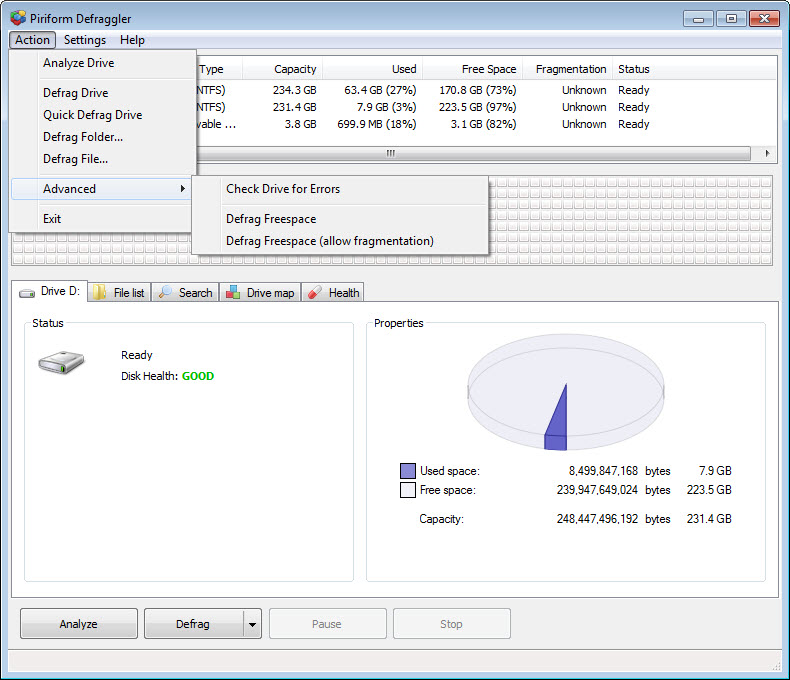Click the 223.5 GB (97%) free space cell
The width and height of the screenshot is (790, 680).
click(478, 107)
